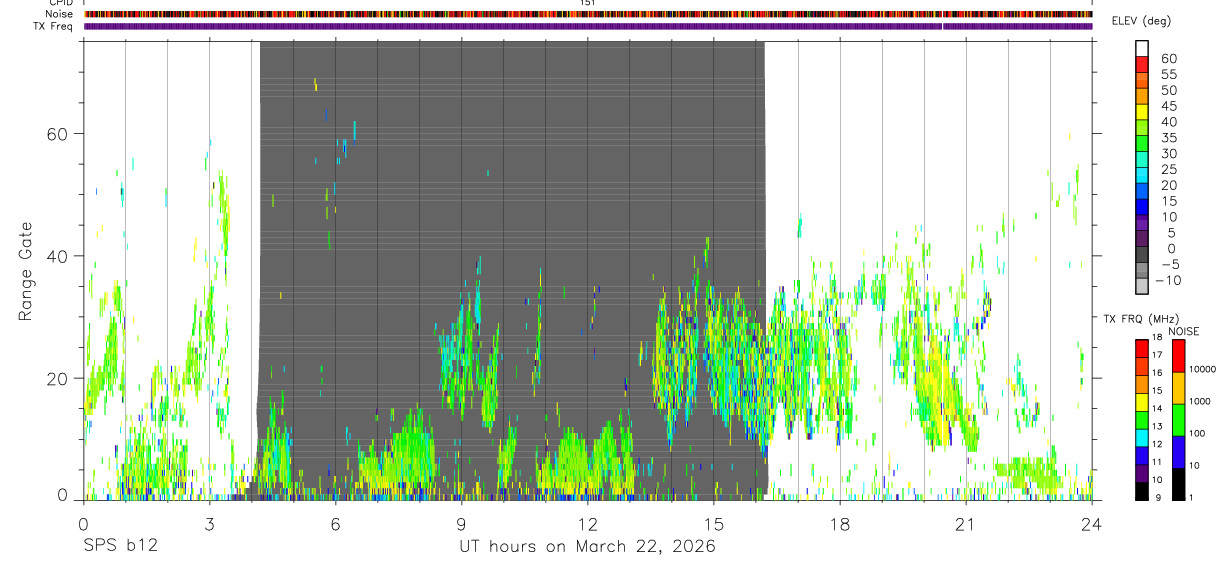Click the x-axis tick label '0'
Image resolution: width=1228 pixels, height=567 pixels.
tap(83, 524)
